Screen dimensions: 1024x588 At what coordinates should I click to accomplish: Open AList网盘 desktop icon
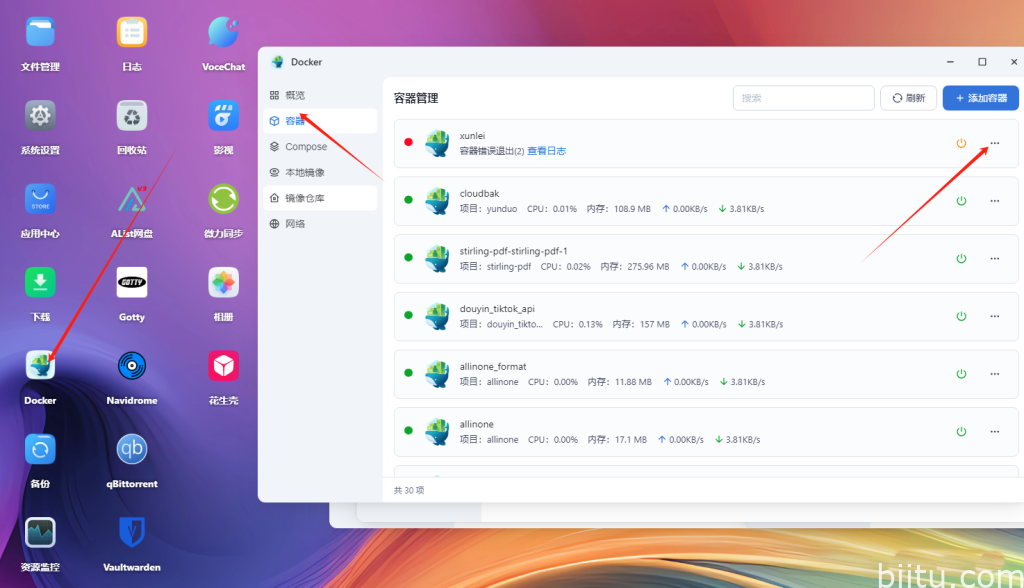[132, 199]
